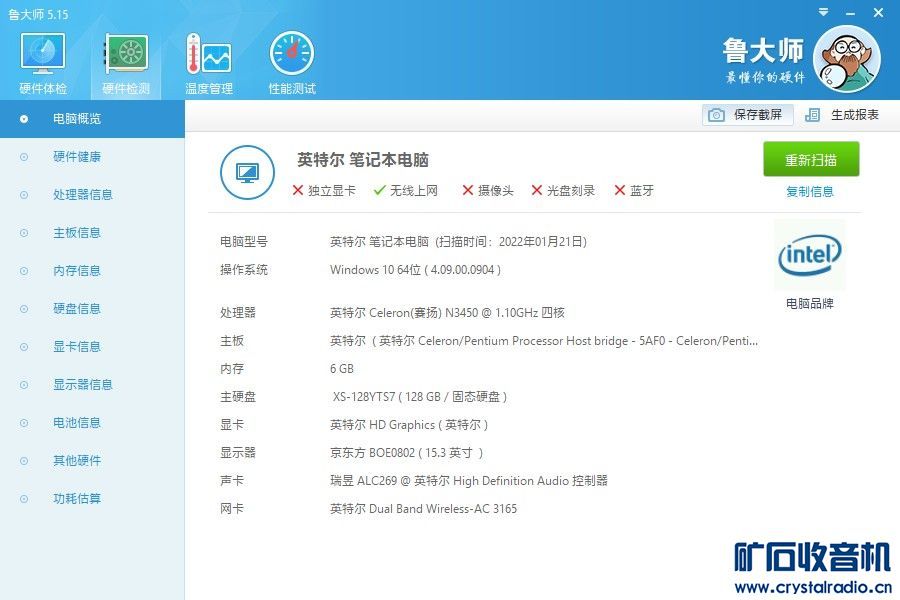
Task: Click the camera icon beside 保存截屏
Action: (716, 115)
